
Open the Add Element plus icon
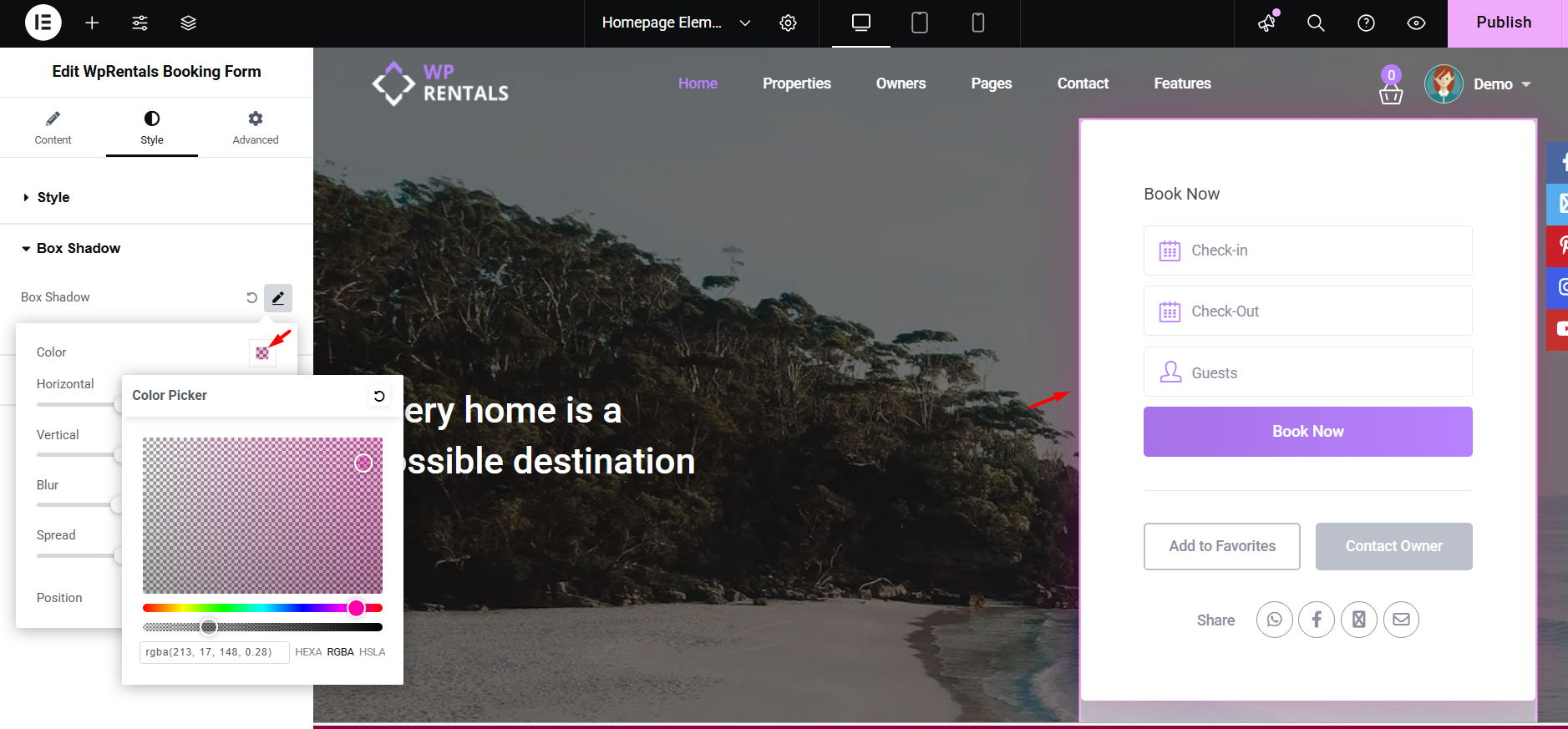(92, 23)
